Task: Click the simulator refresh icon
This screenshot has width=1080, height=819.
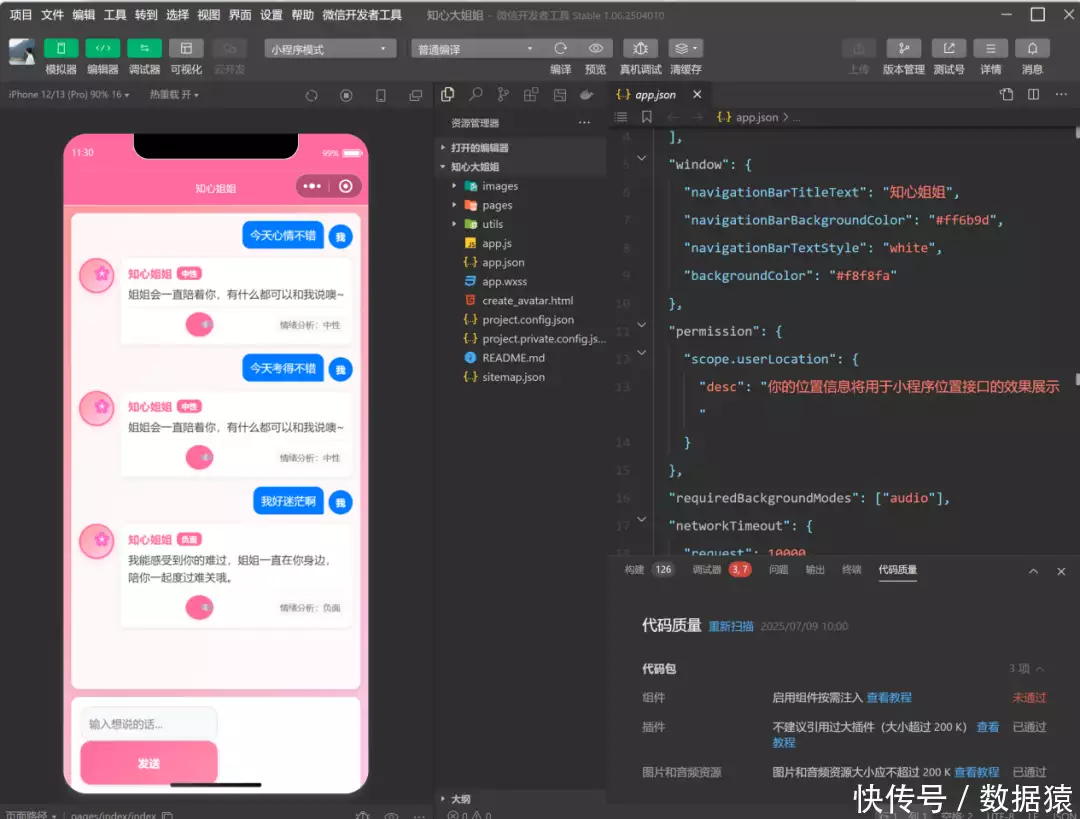Action: (x=311, y=96)
